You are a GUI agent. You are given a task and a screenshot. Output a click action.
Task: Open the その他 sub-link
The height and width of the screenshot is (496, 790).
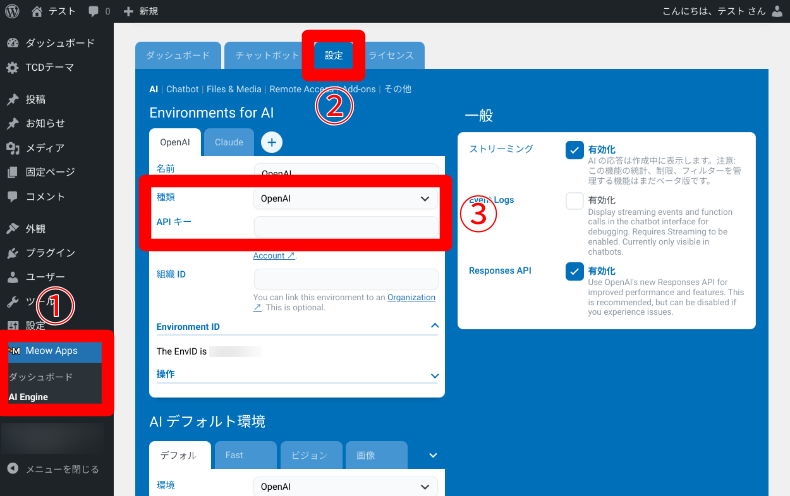(398, 89)
